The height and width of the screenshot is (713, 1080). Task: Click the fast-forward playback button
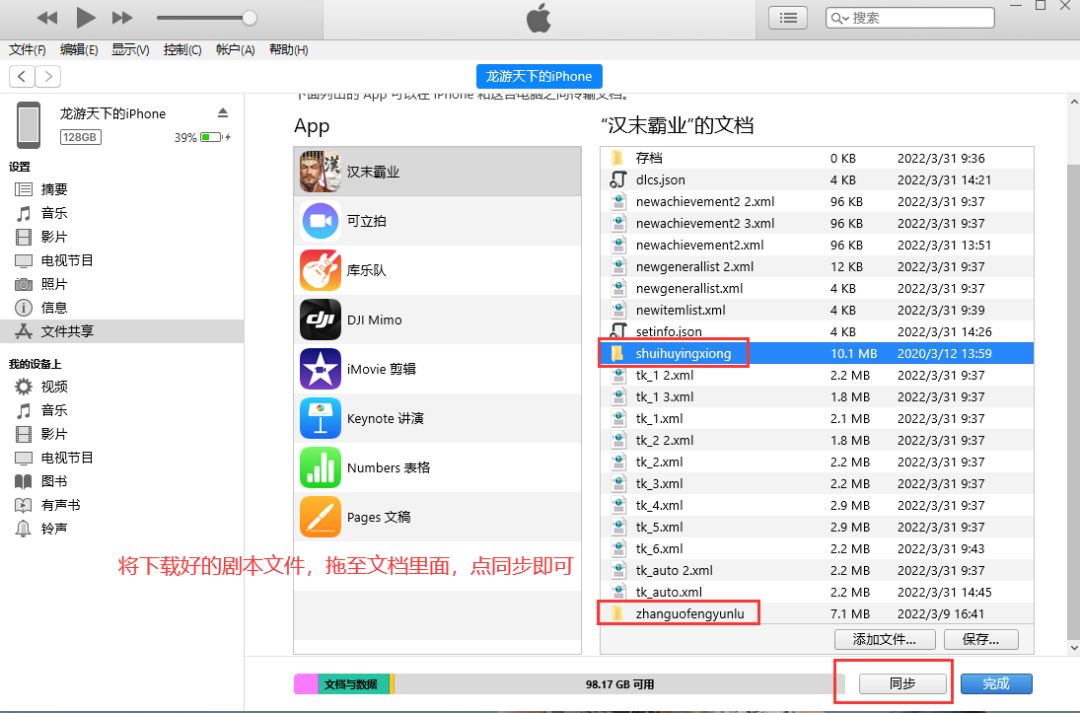point(122,18)
